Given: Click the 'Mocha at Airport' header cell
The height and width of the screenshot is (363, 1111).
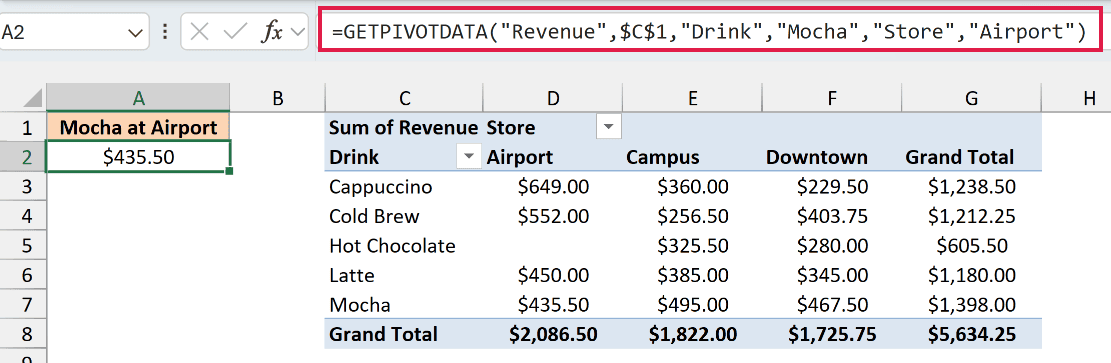Looking at the screenshot, I should click(138, 128).
